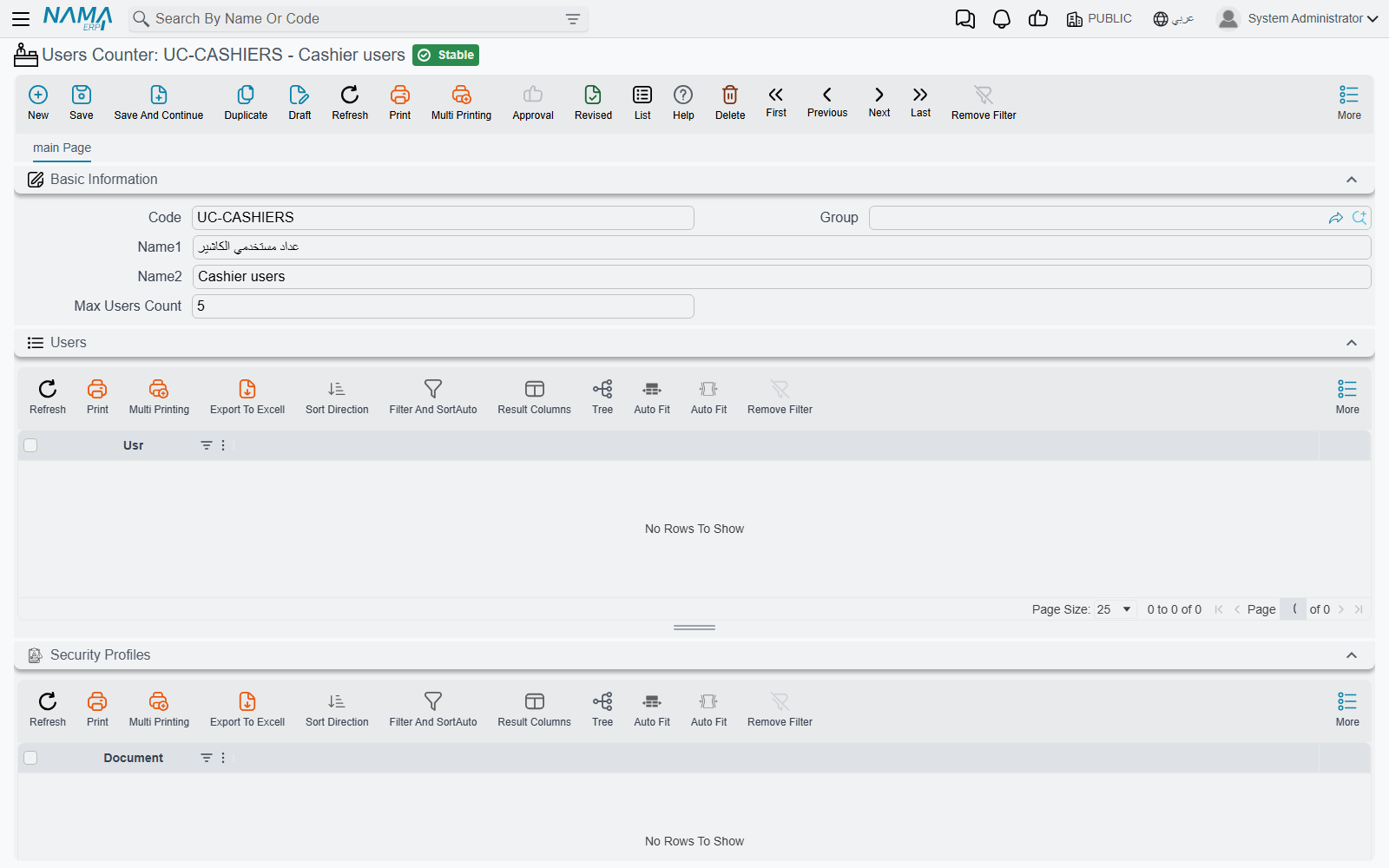This screenshot has height=868, width=1389.
Task: Duplicate this users counter
Action: 246,102
